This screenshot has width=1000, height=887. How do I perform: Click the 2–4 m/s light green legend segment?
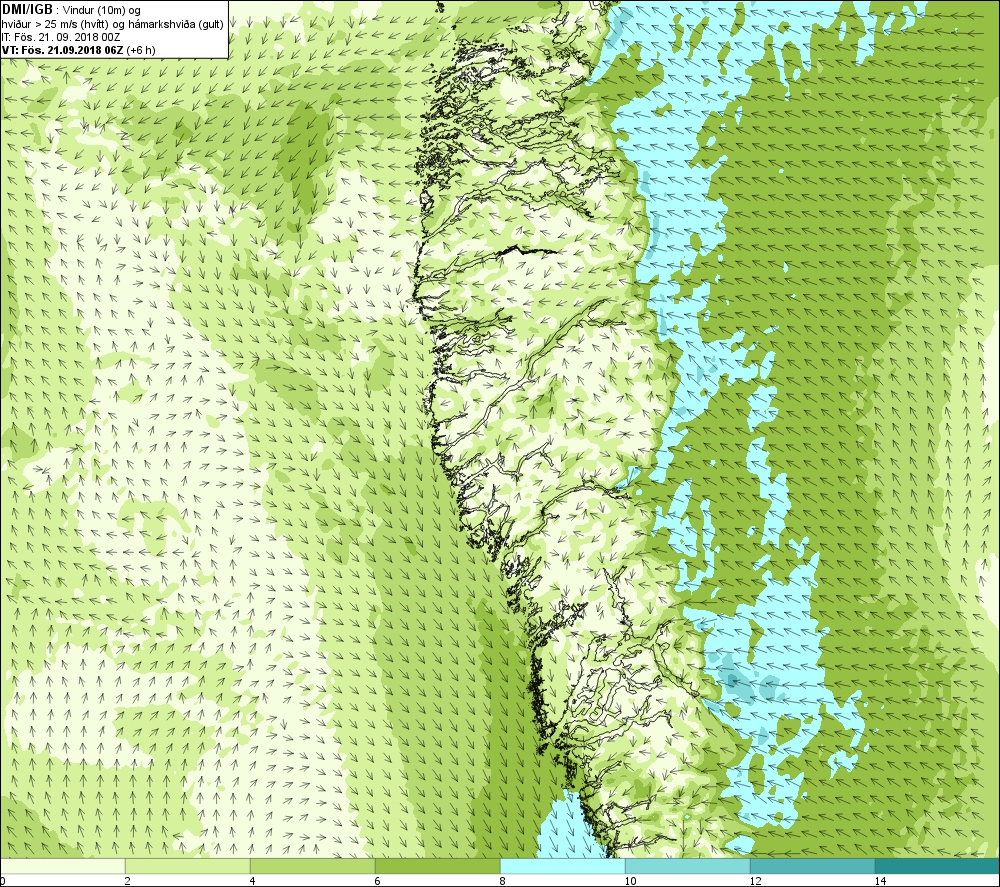click(188, 866)
